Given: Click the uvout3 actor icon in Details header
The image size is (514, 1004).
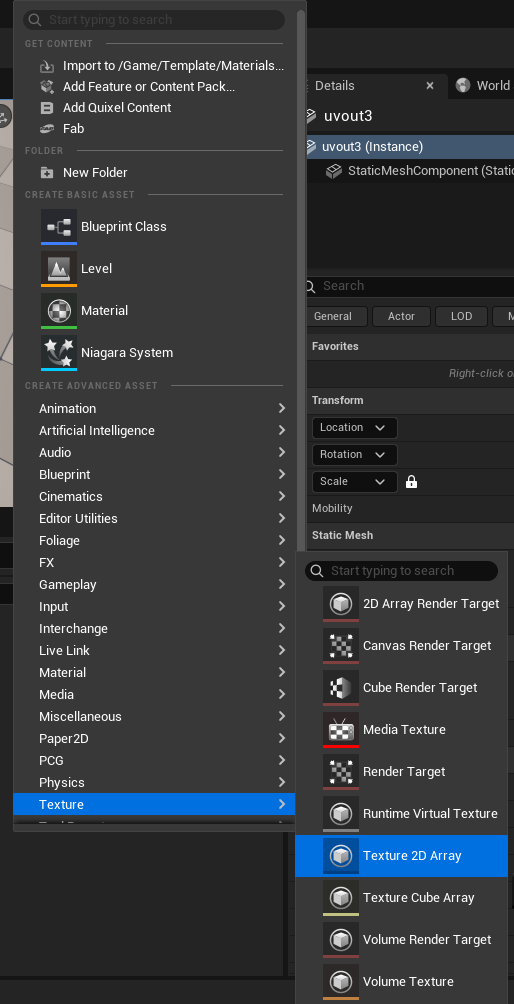Looking at the screenshot, I should pyautogui.click(x=311, y=116).
